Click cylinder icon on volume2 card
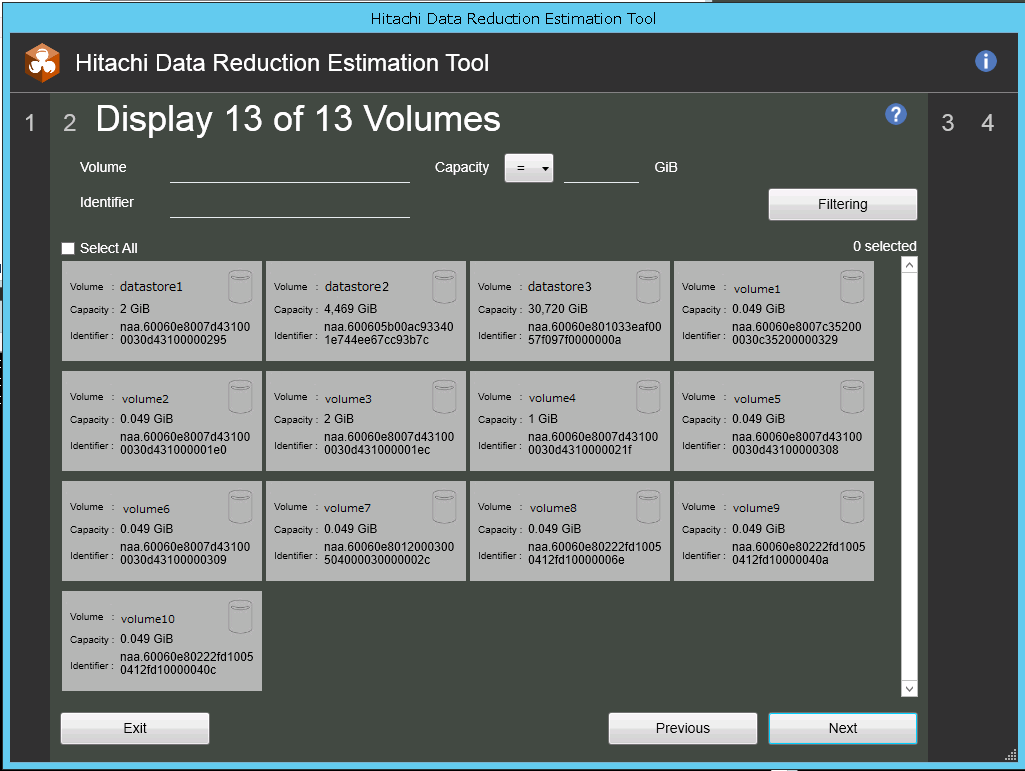Viewport: 1025px width, 771px height. 240,397
